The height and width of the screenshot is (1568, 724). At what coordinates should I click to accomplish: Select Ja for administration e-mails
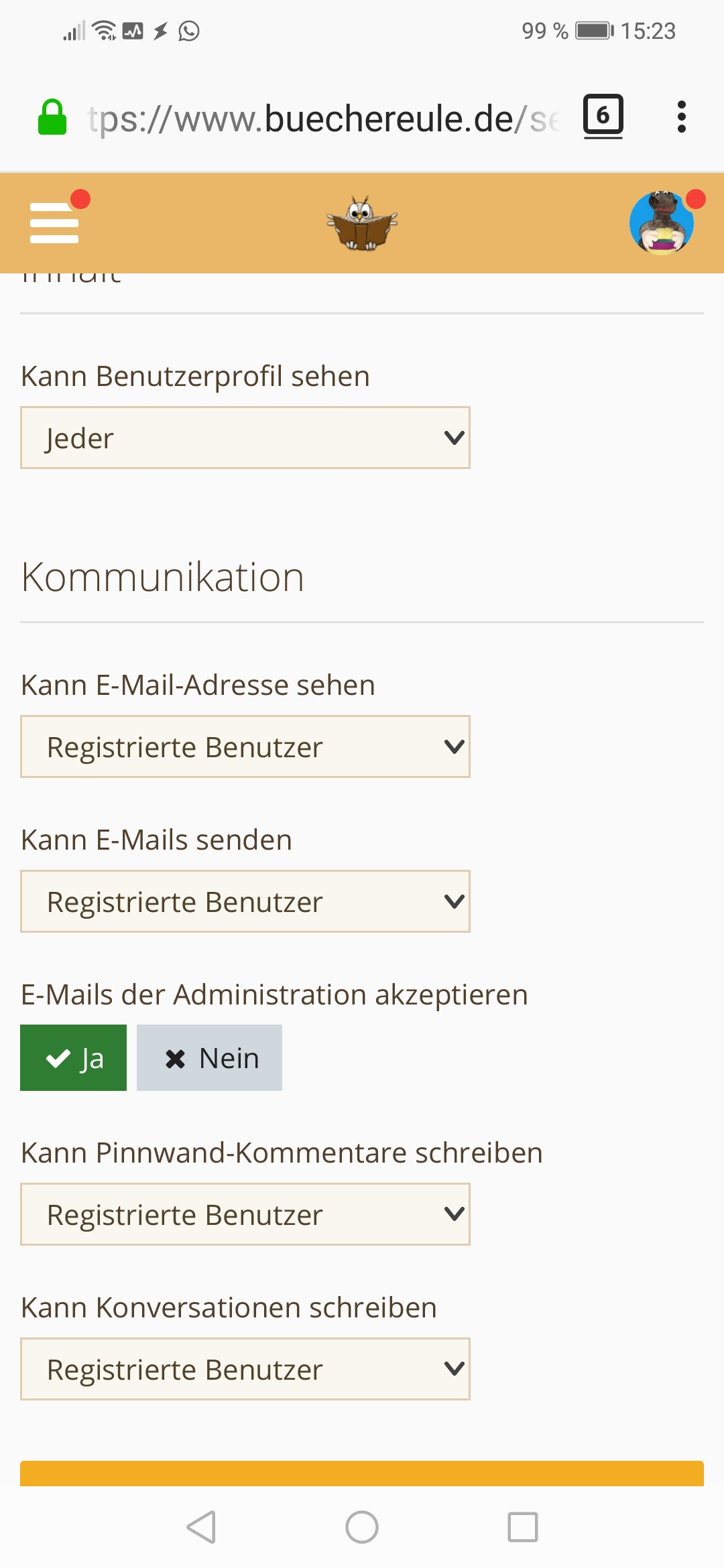point(74,1058)
